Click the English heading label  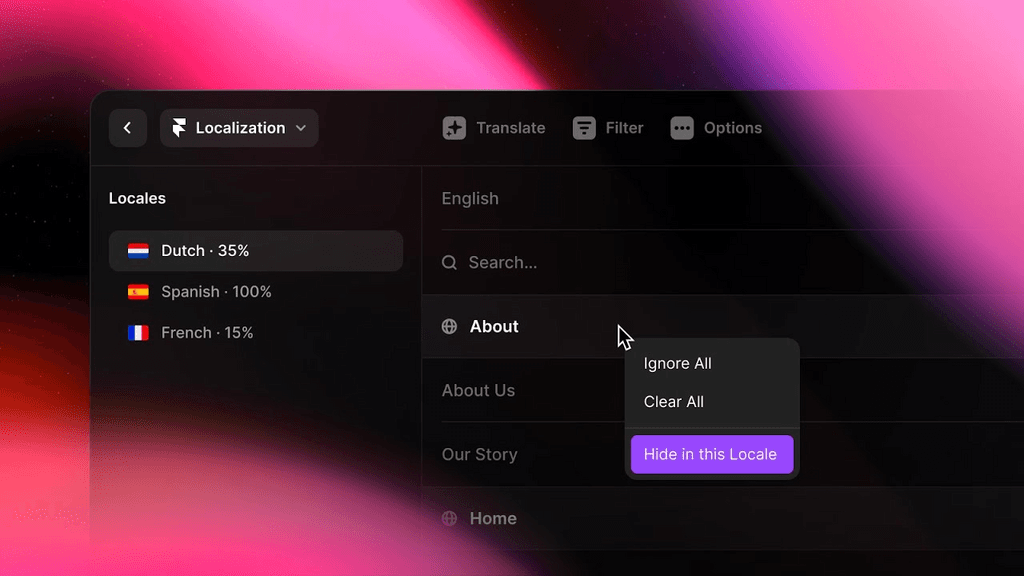470,198
